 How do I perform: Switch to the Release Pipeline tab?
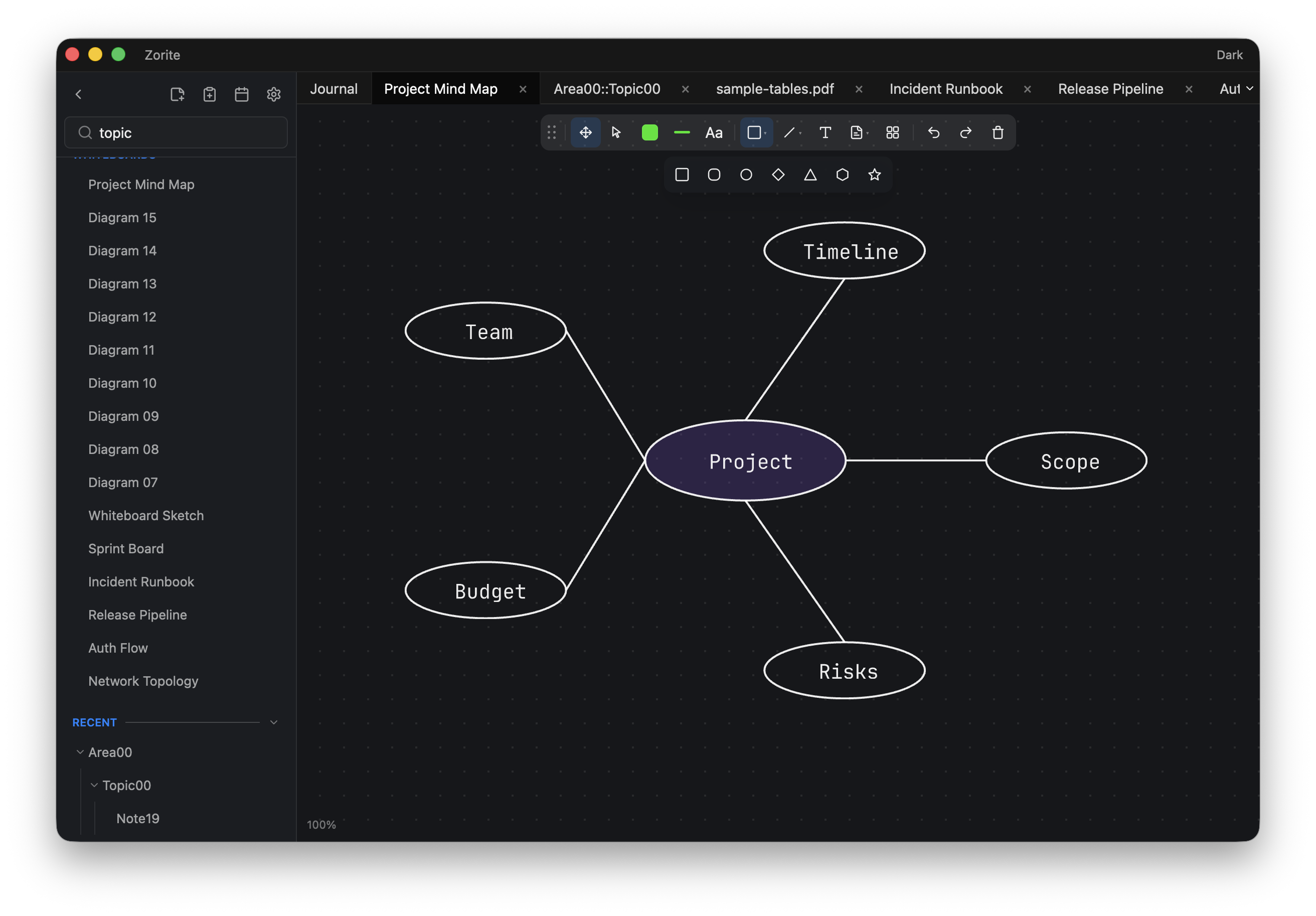coord(1110,89)
